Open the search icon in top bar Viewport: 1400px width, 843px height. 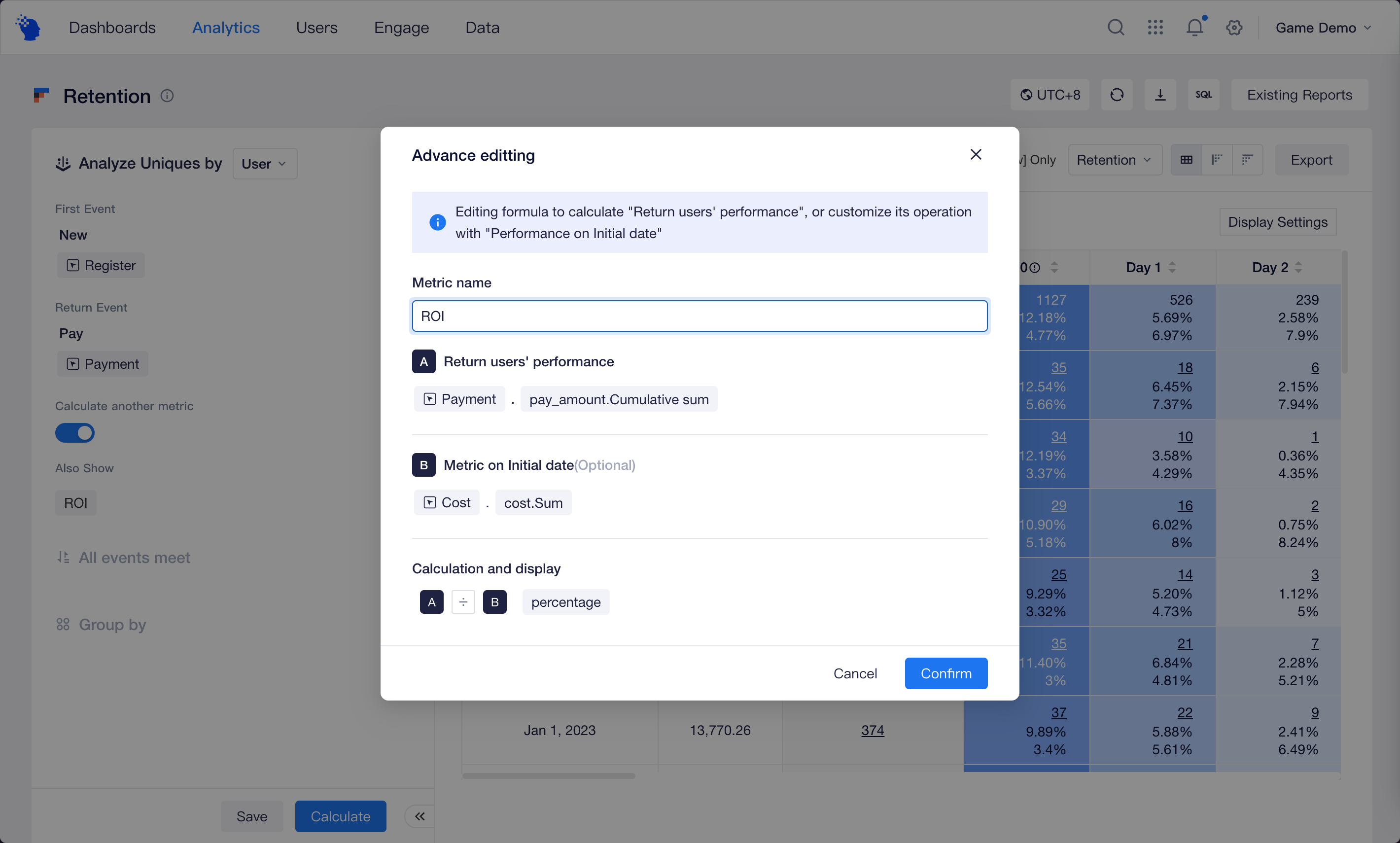coord(1116,27)
